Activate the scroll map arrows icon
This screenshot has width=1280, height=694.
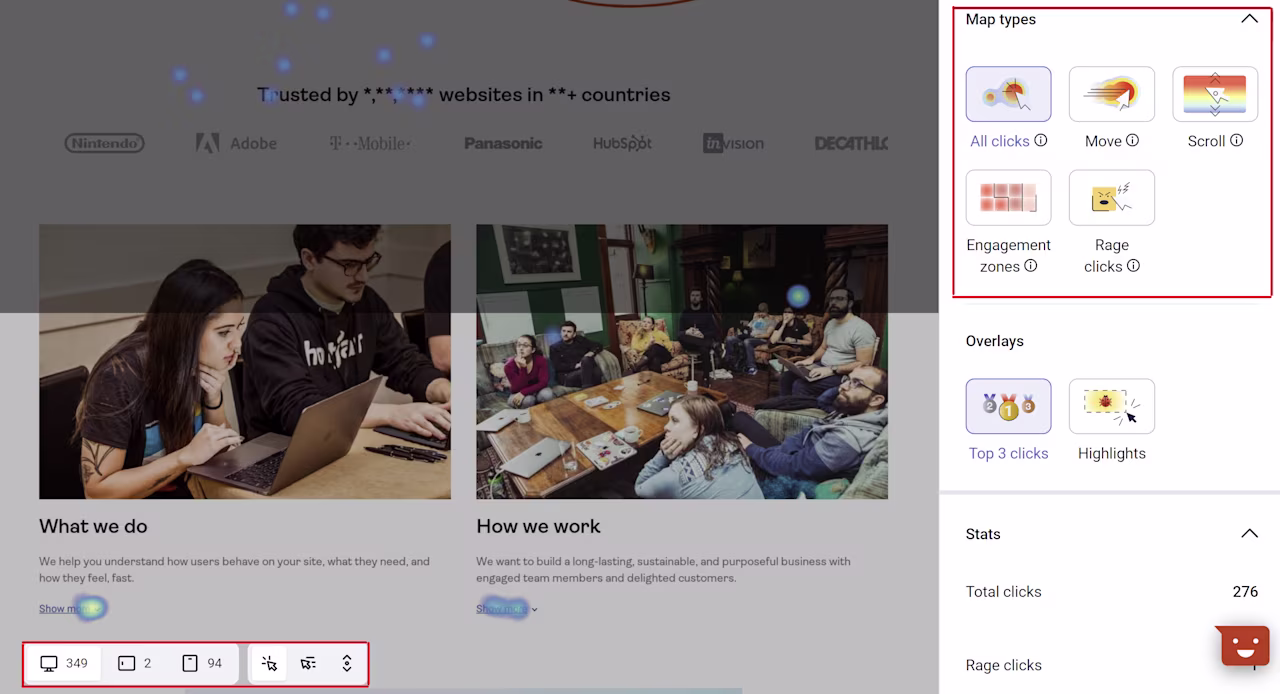[347, 663]
